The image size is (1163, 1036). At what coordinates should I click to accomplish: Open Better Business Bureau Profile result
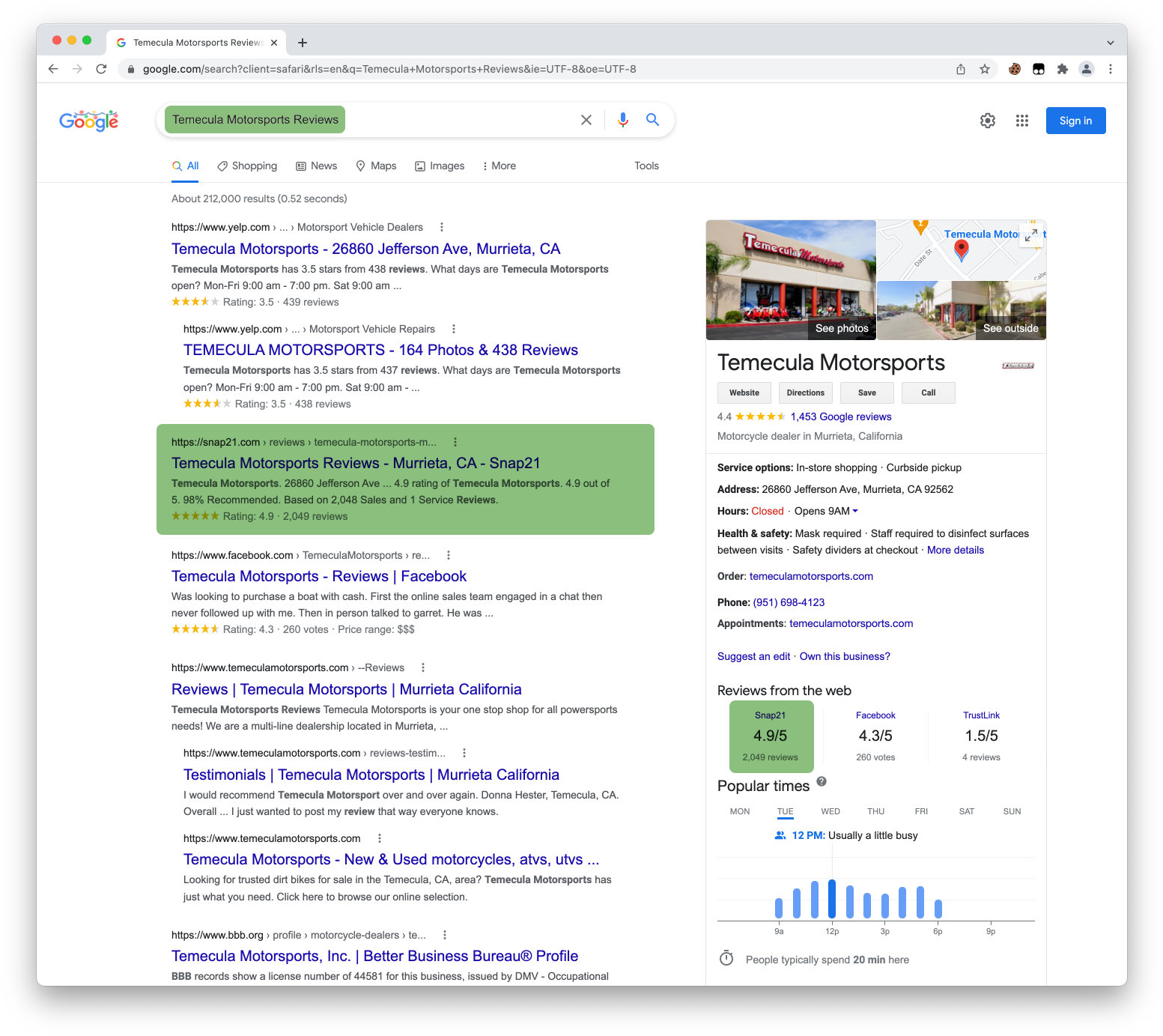click(x=374, y=956)
